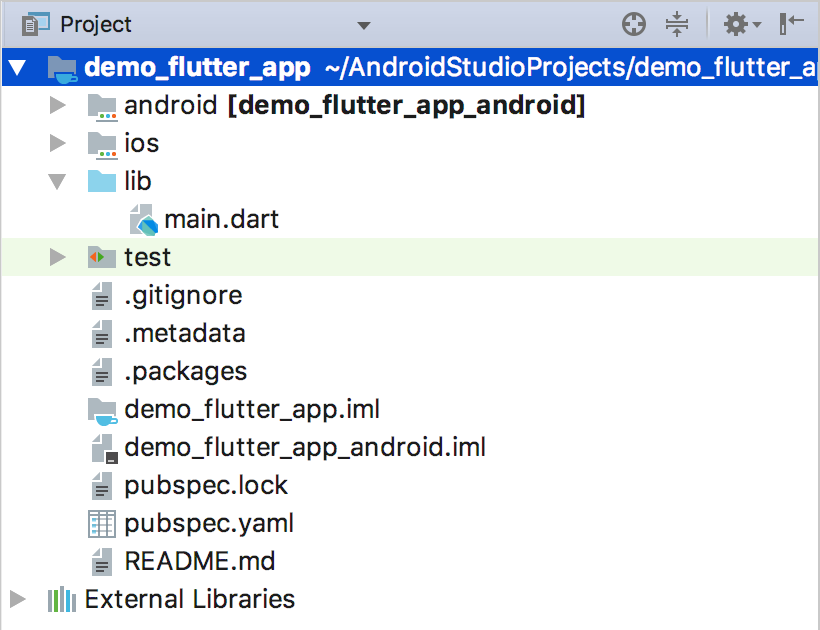Viewport: 820px width, 630px height.
Task: Open the gear settings menu
Action: pos(742,25)
